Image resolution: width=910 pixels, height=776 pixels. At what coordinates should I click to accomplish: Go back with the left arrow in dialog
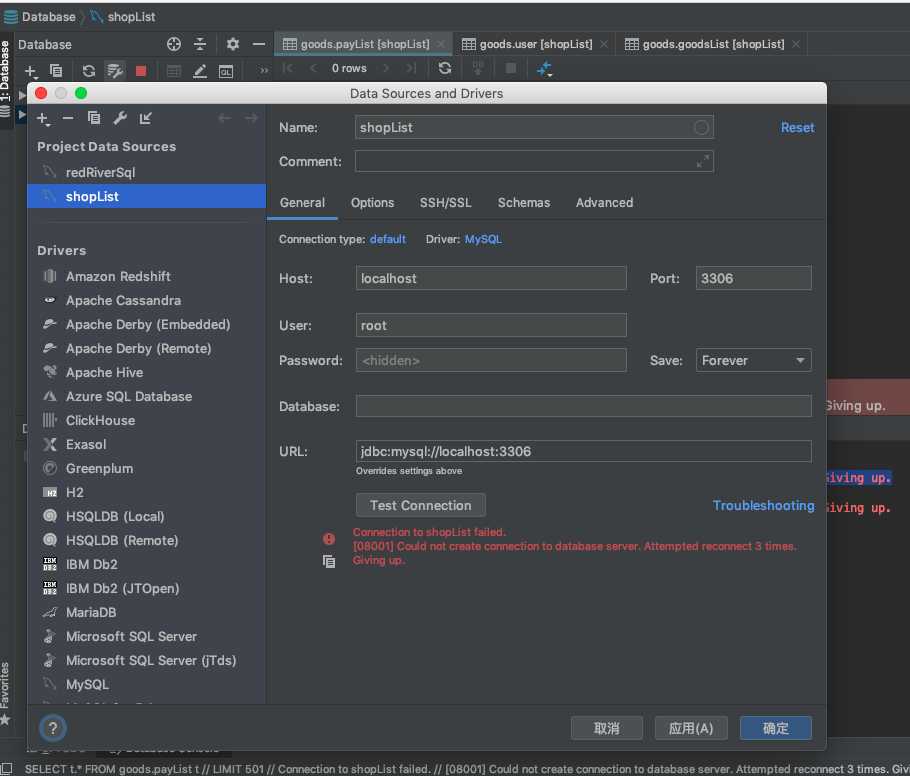225,118
